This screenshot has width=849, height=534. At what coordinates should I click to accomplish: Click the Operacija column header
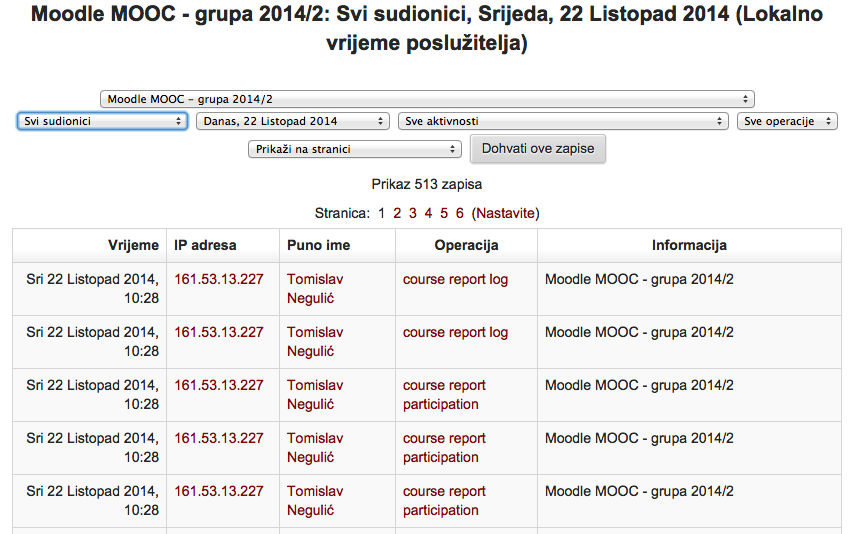pyautogui.click(x=466, y=245)
